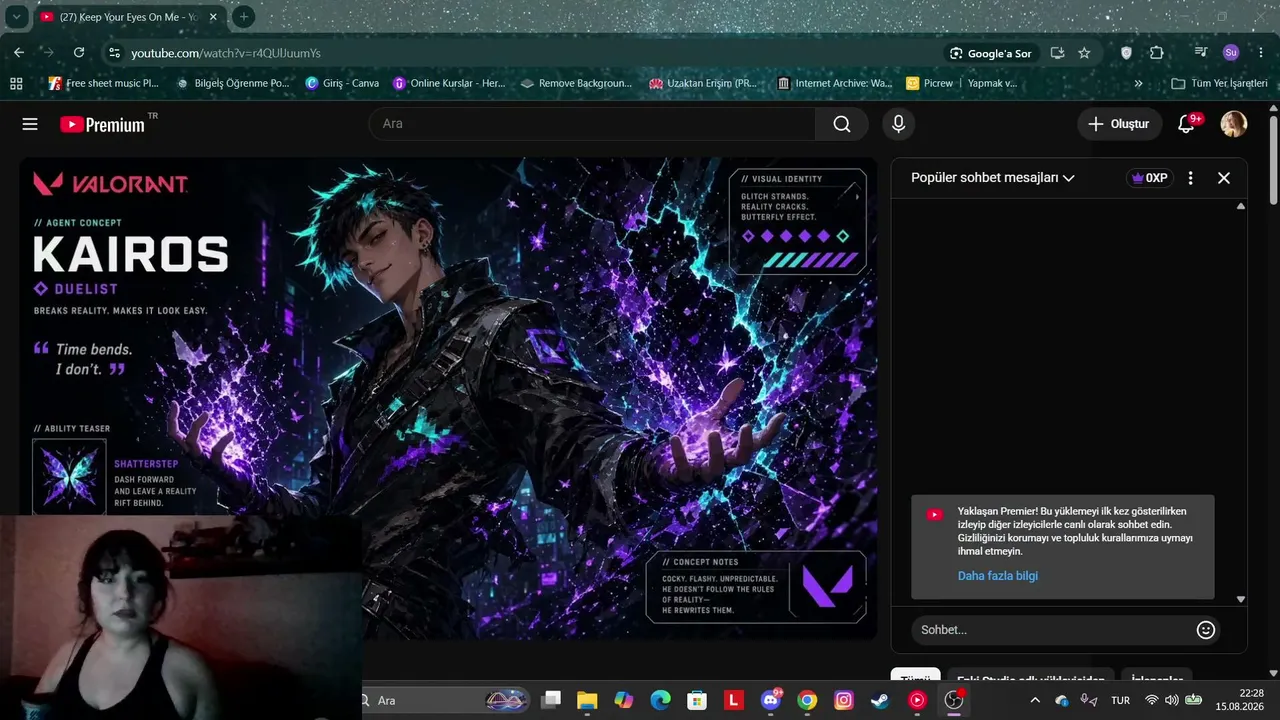
Task: Open the volume control in system tray
Action: (x=1172, y=701)
